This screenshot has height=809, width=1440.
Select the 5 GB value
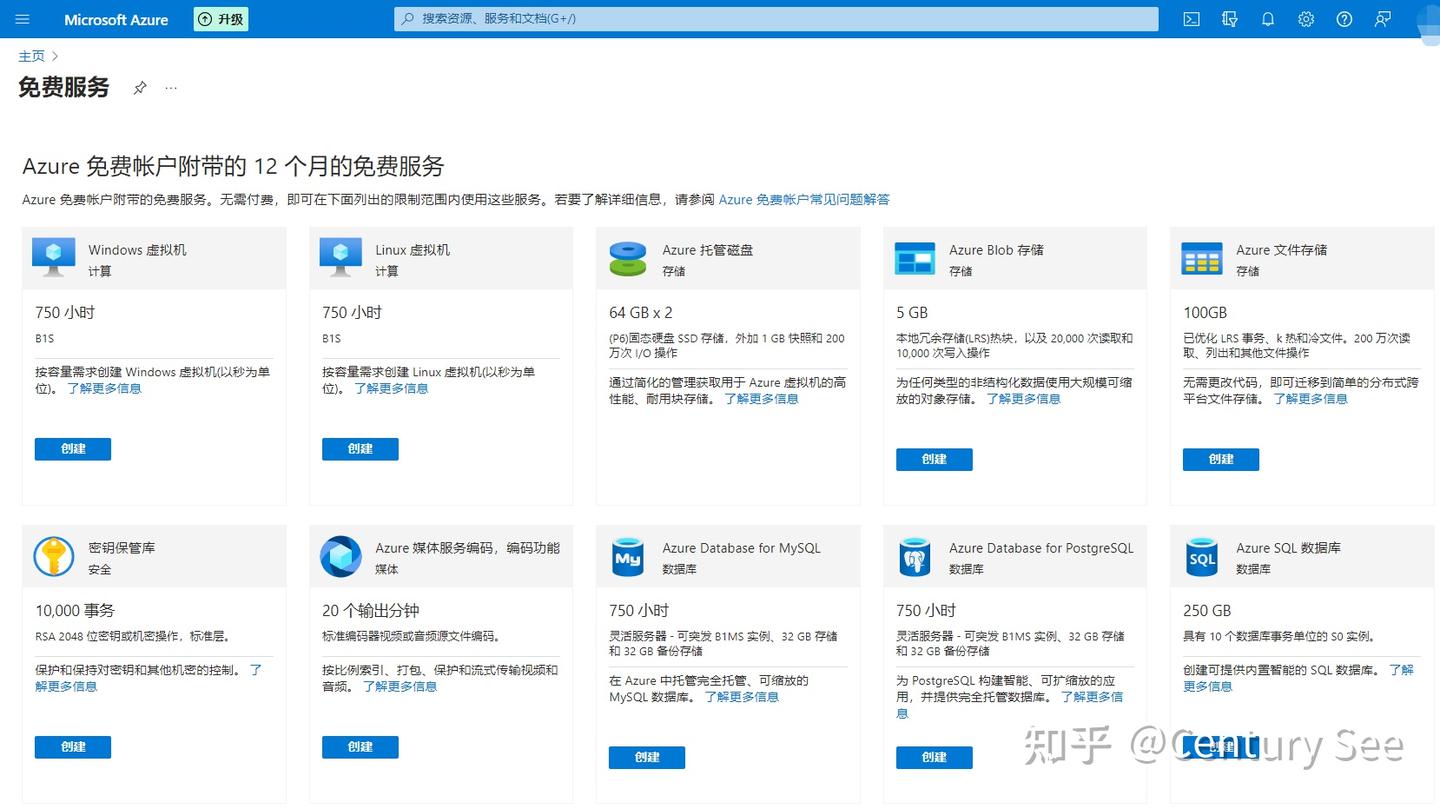[x=912, y=312]
